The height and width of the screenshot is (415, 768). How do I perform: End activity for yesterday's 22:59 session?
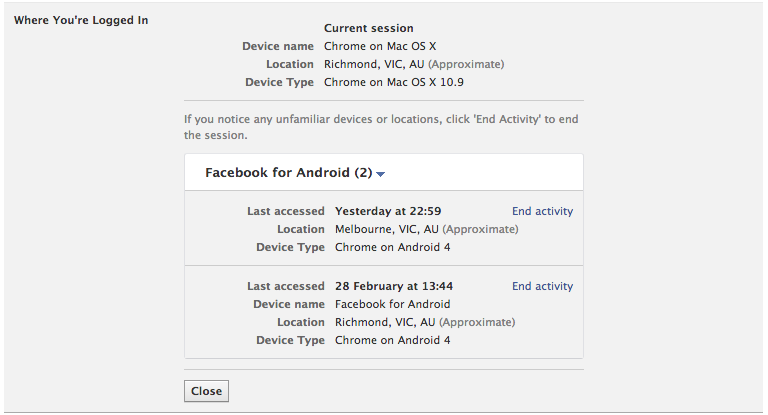pyautogui.click(x=542, y=211)
